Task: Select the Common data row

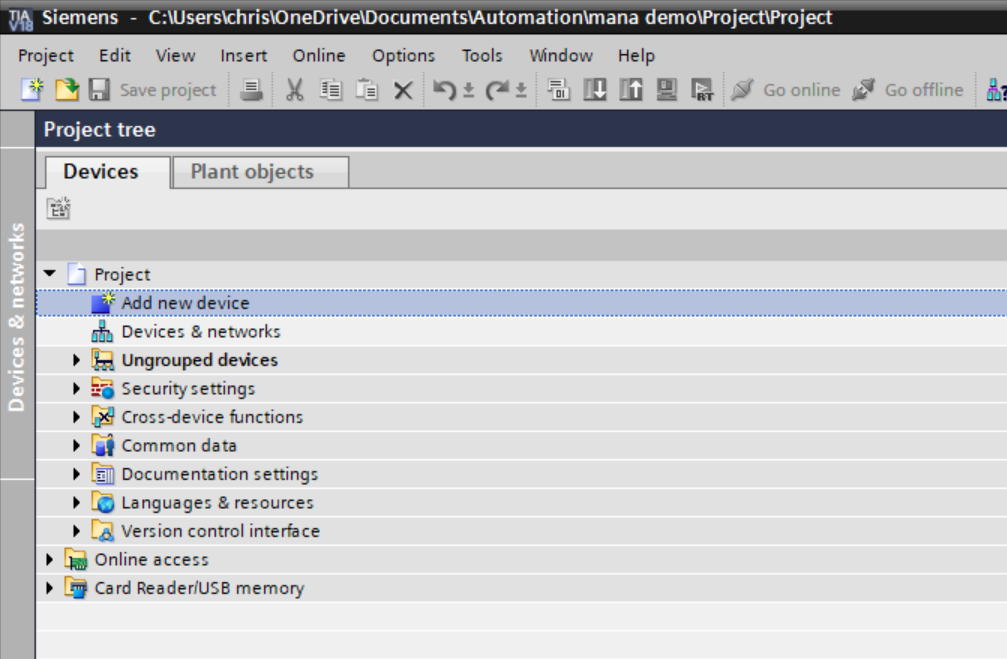Action: [521, 445]
